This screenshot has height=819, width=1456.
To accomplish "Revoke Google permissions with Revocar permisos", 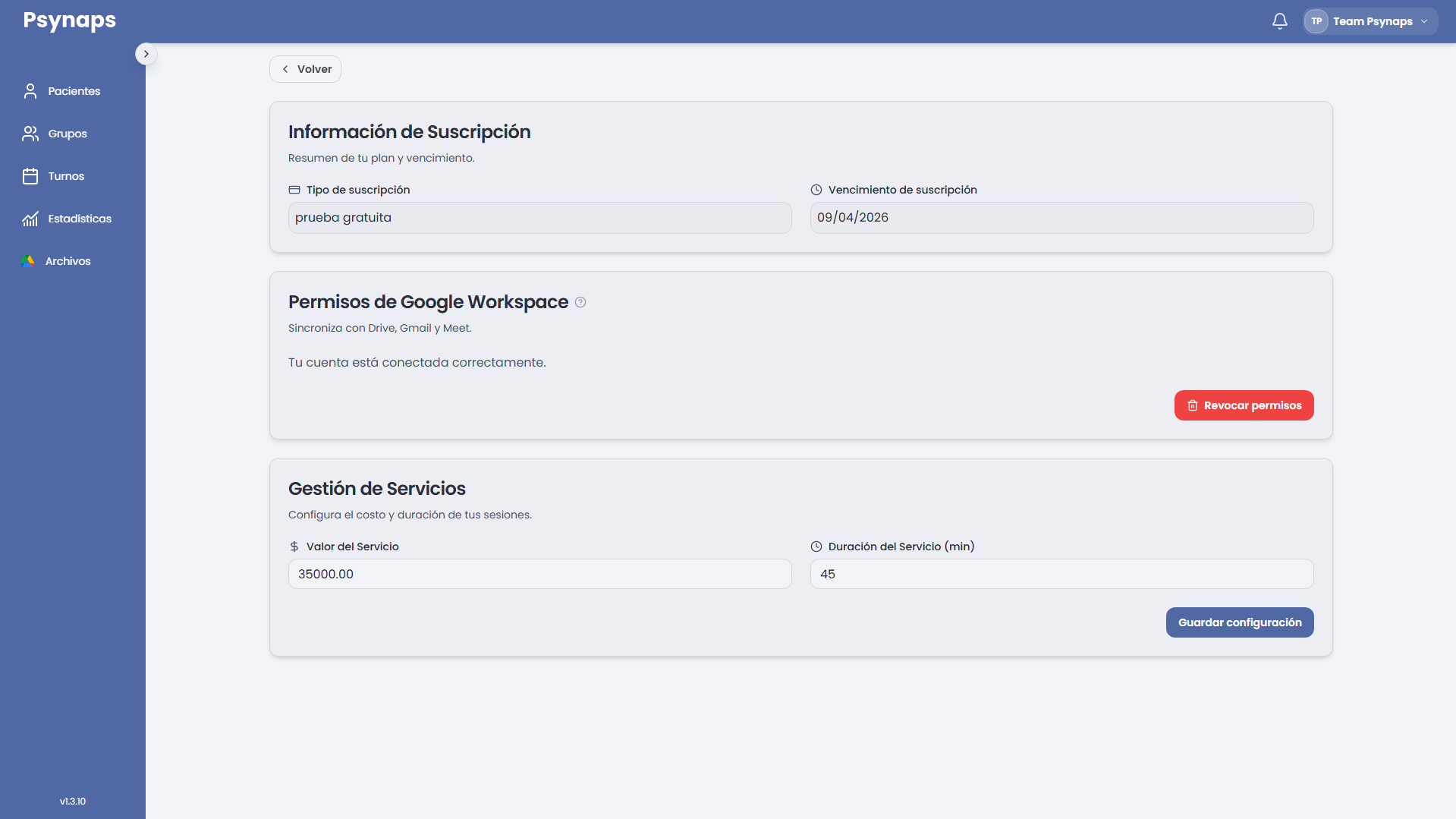I will [x=1244, y=405].
